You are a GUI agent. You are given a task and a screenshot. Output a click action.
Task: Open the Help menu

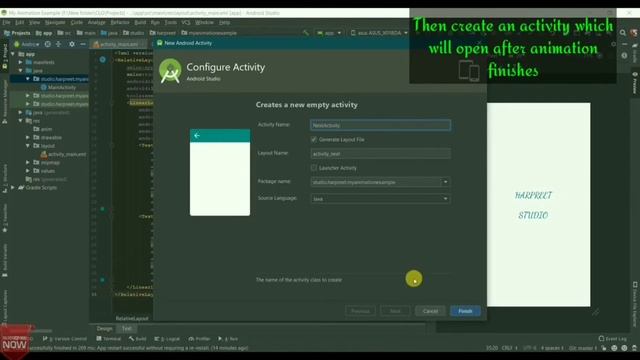(224, 22)
